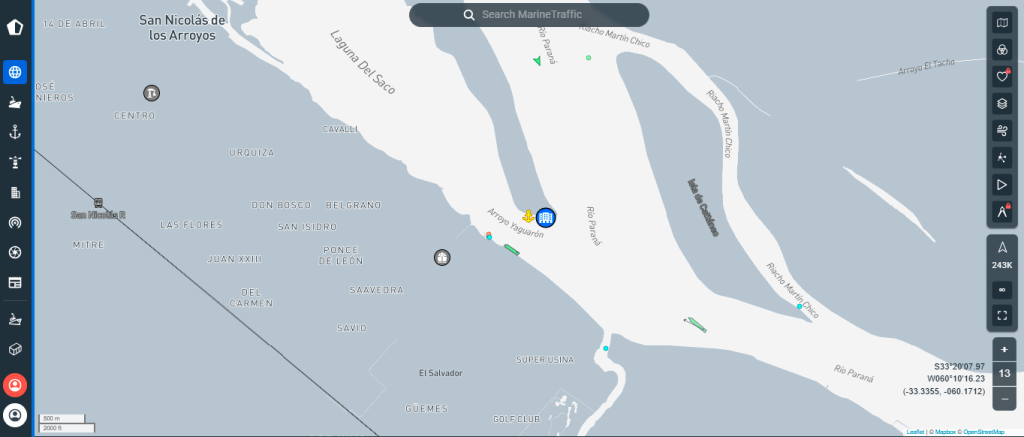Enter fullscreen map mode
This screenshot has width=1024, height=437.
coord(1002,316)
